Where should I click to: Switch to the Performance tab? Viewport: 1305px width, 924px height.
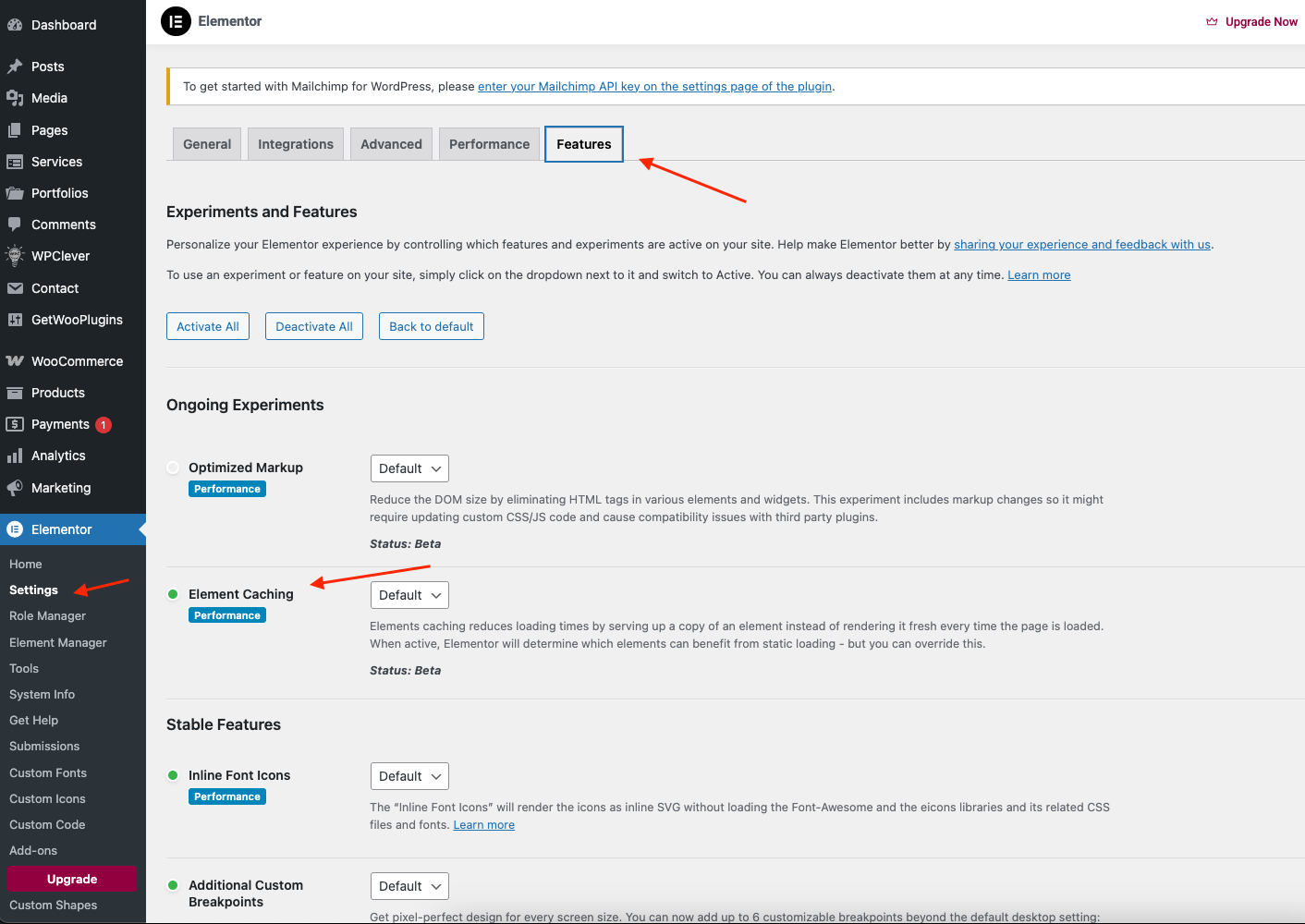click(489, 144)
